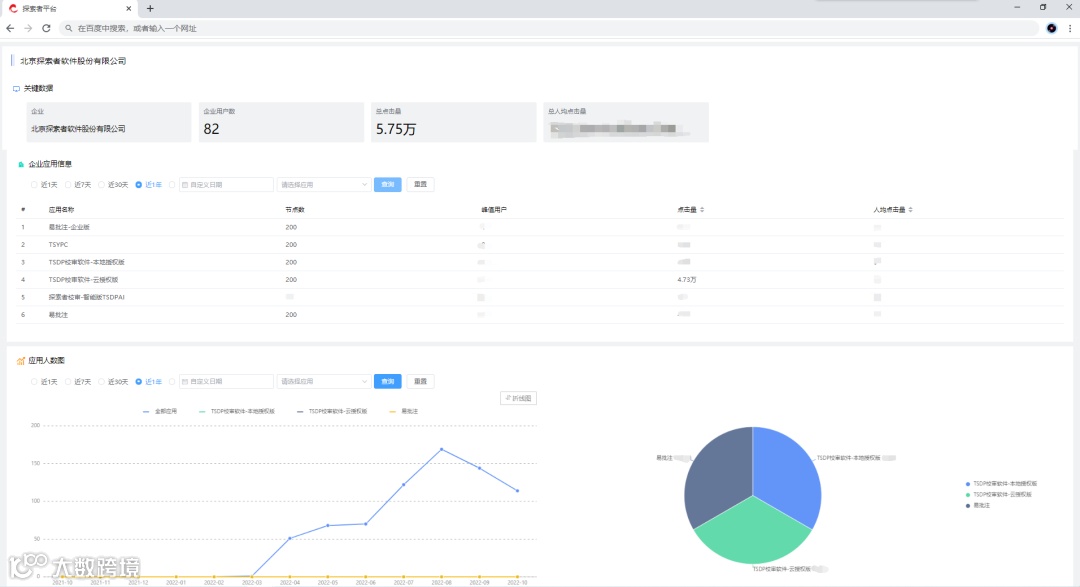Click the 4.73万 click count cell
The height and width of the screenshot is (587, 1080).
point(687,280)
